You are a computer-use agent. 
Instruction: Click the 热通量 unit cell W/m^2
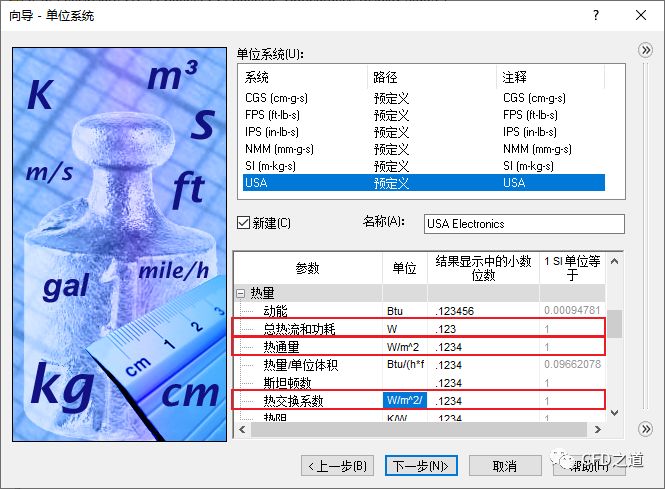(405, 347)
